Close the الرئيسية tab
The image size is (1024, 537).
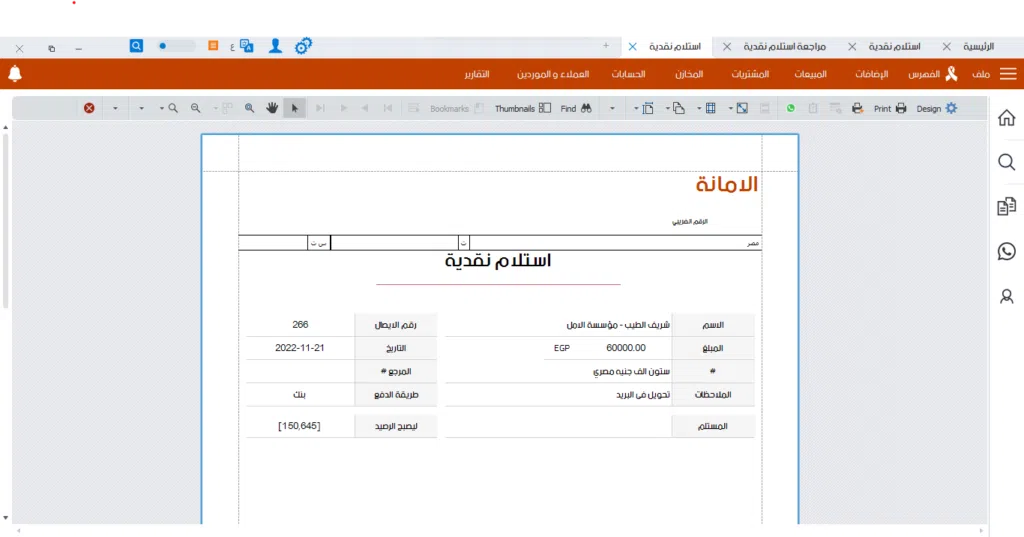(x=946, y=46)
